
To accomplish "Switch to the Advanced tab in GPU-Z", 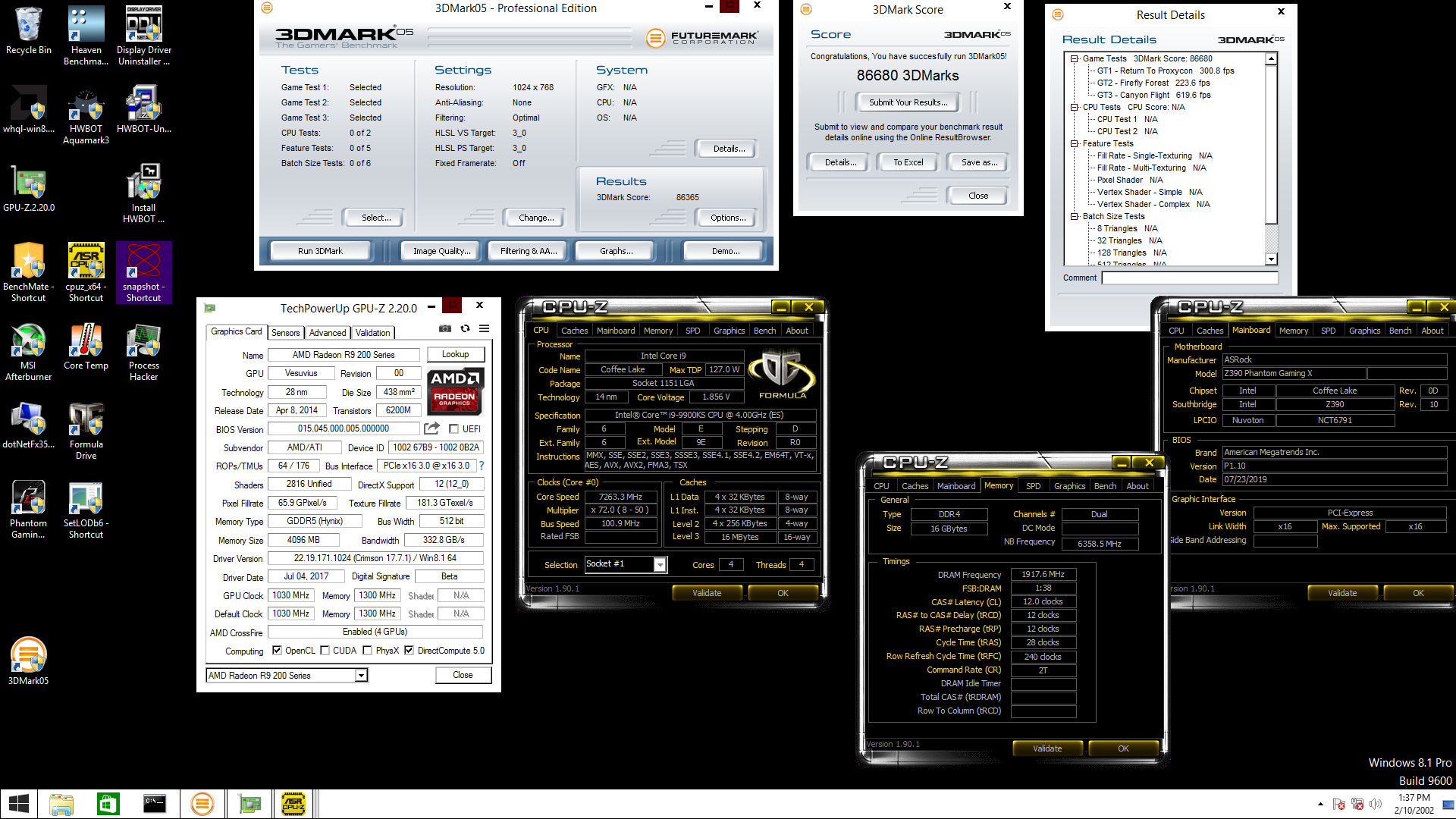I will click(328, 333).
